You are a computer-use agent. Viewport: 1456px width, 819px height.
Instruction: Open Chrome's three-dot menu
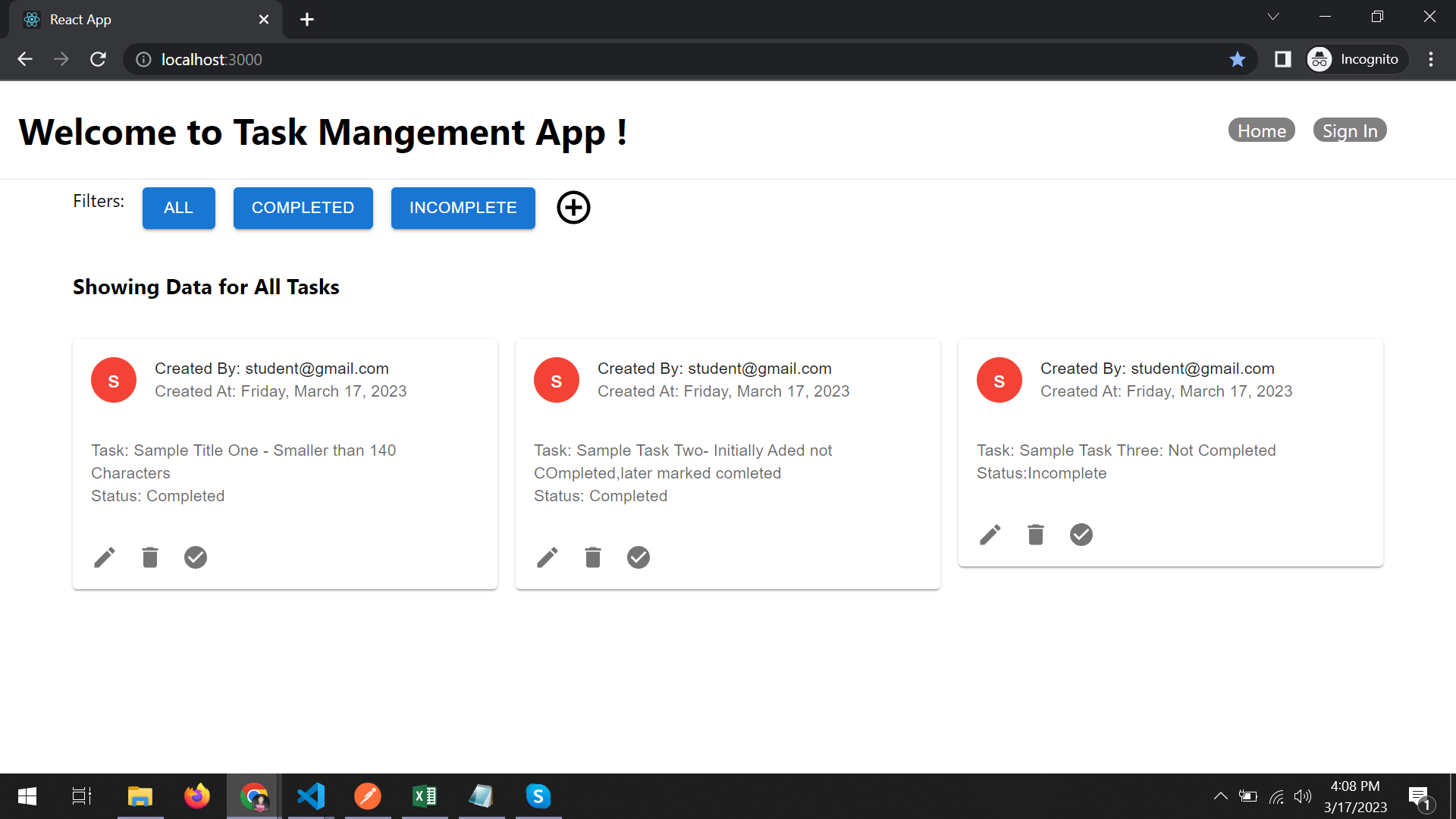(1431, 59)
